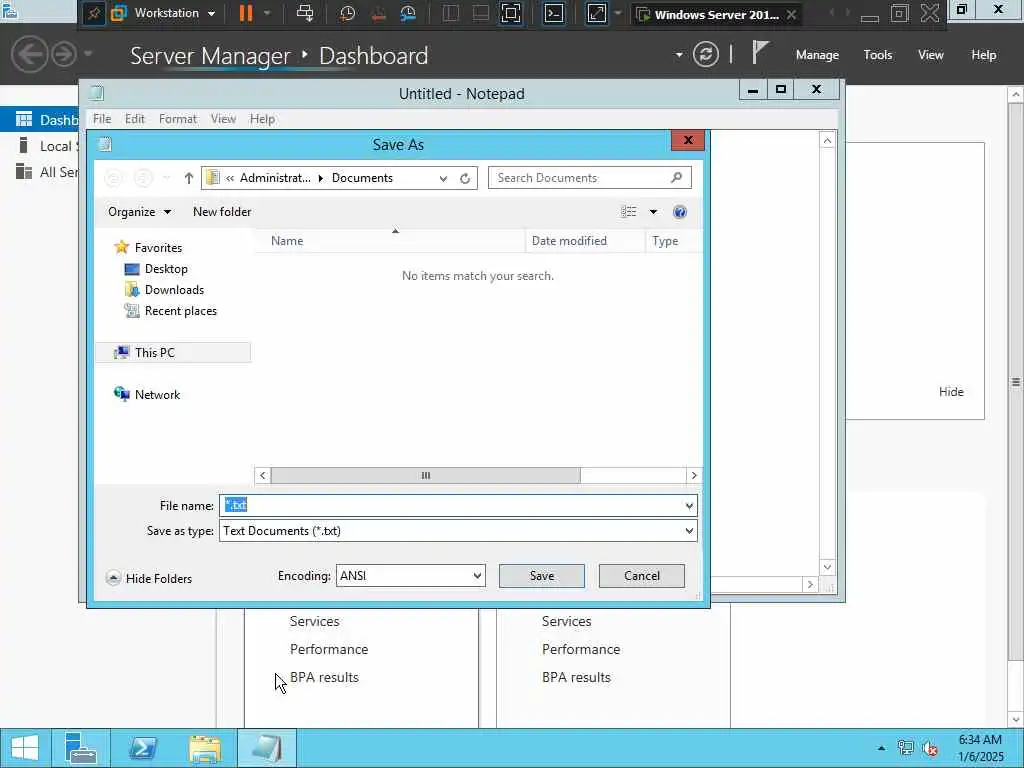This screenshot has height=768, width=1024.
Task: Select Desktop in the navigation pane
Action: pyautogui.click(x=166, y=268)
